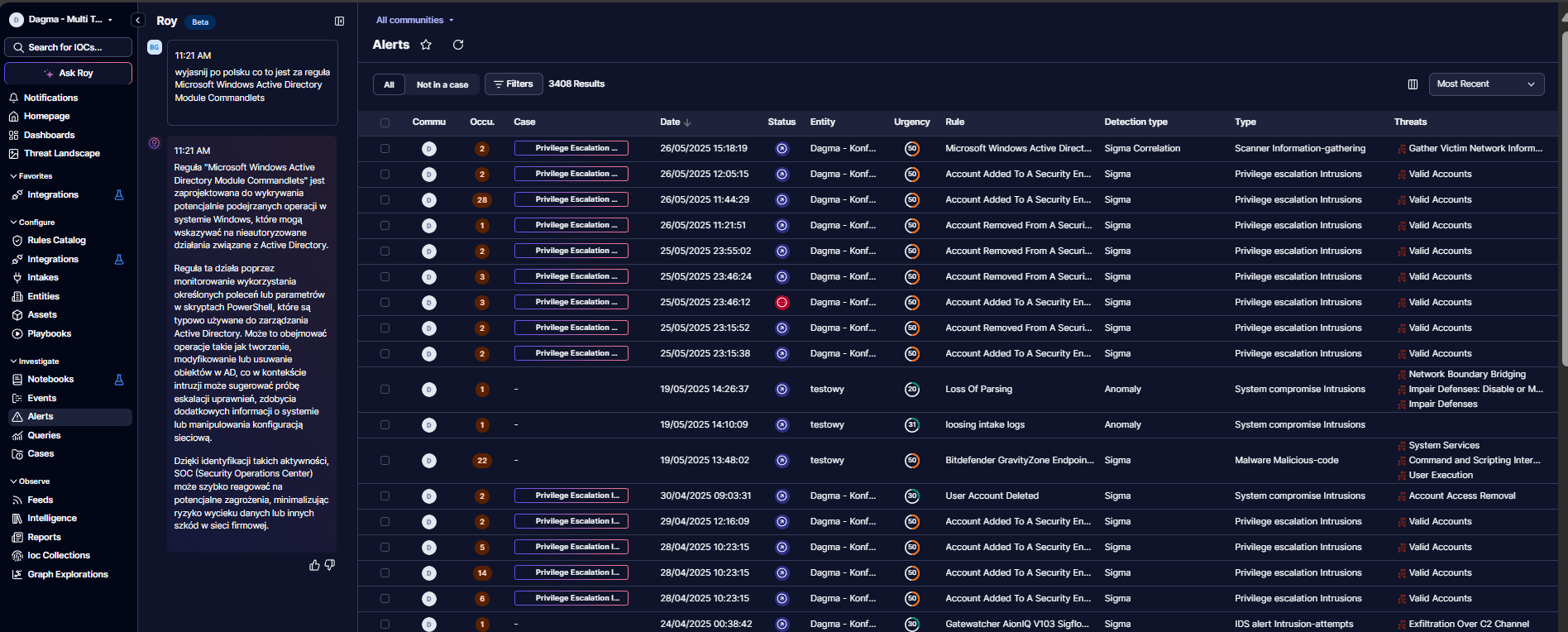The image size is (1568, 632).
Task: Click the Filters button
Action: pyautogui.click(x=513, y=84)
